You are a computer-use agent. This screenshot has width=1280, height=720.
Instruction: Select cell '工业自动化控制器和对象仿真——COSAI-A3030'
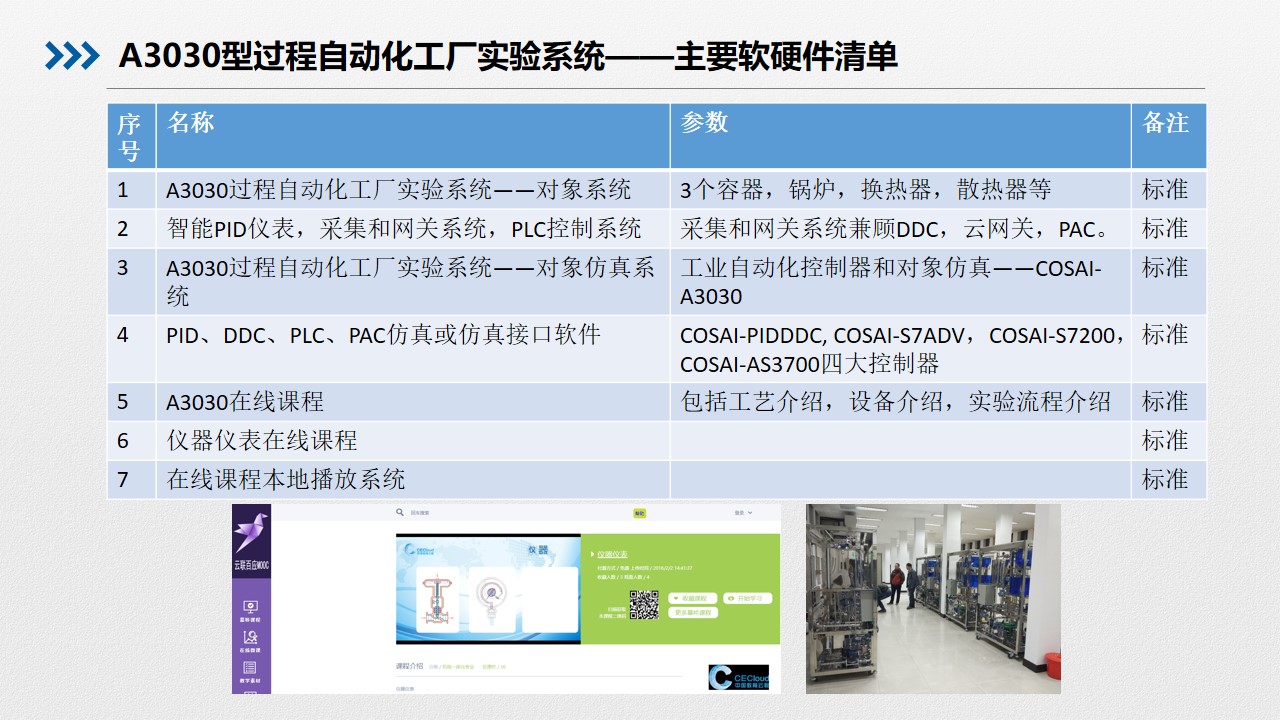click(900, 282)
